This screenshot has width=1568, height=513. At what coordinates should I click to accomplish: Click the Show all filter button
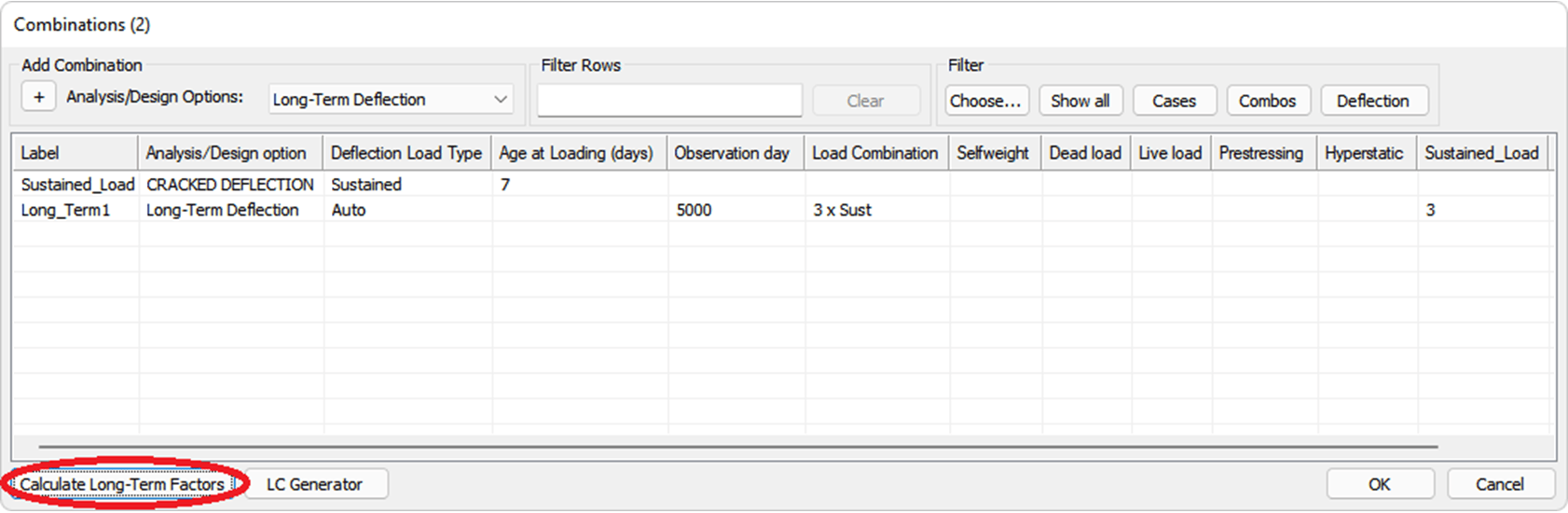(x=1080, y=101)
